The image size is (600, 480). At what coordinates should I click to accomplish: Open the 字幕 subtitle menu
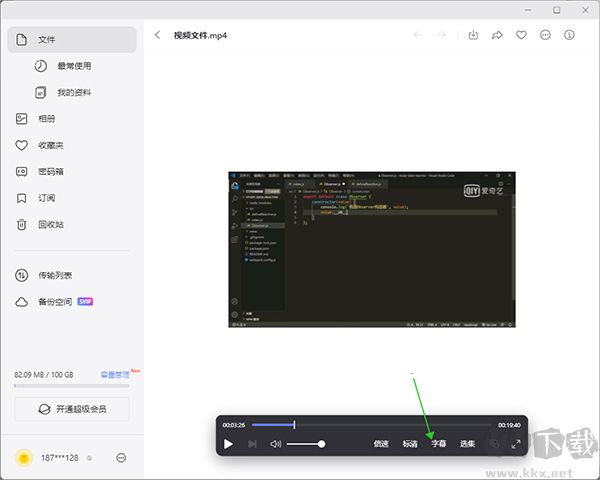point(439,444)
